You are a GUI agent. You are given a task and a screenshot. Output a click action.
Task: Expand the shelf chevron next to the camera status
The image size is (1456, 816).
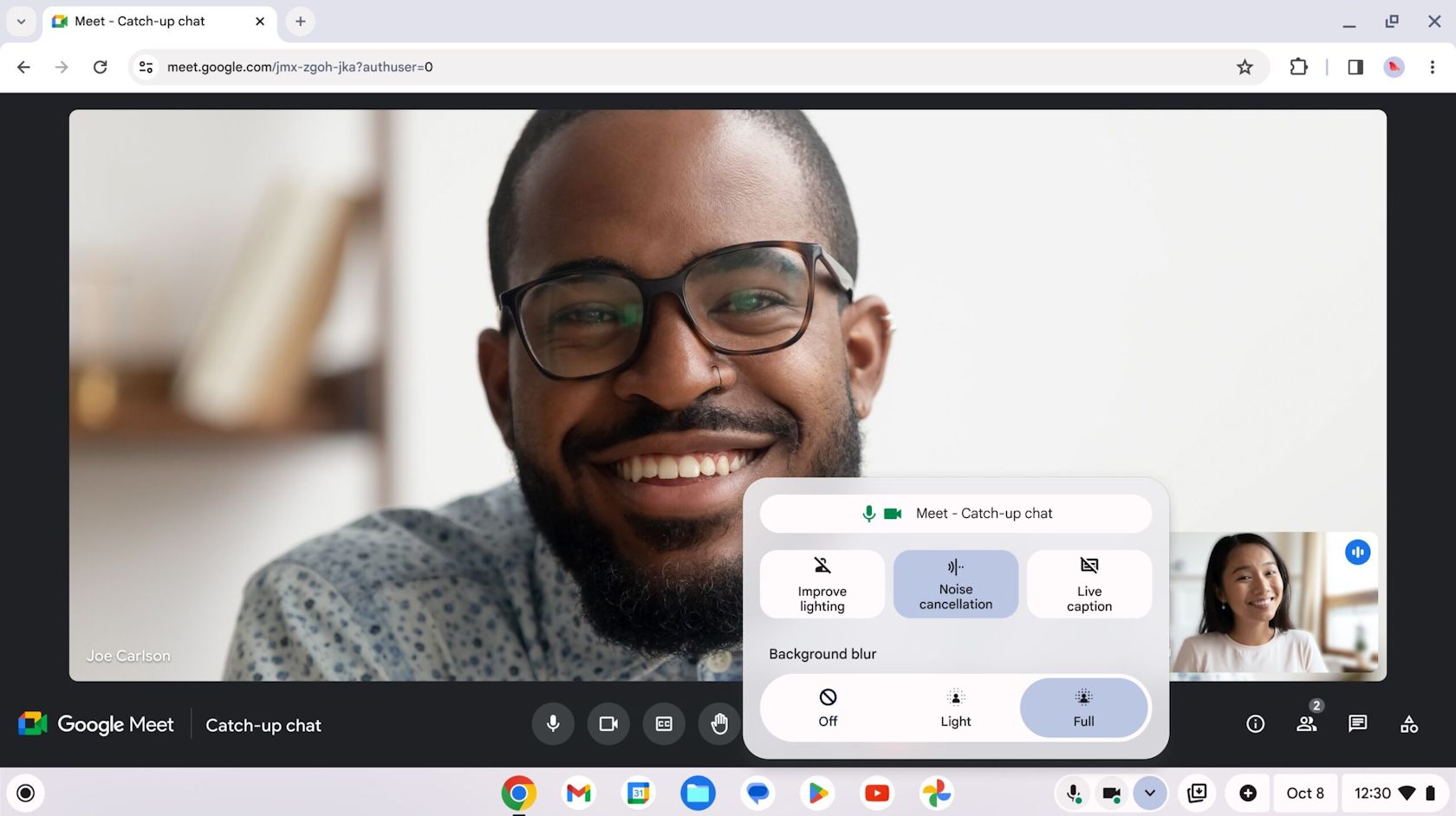(1150, 792)
